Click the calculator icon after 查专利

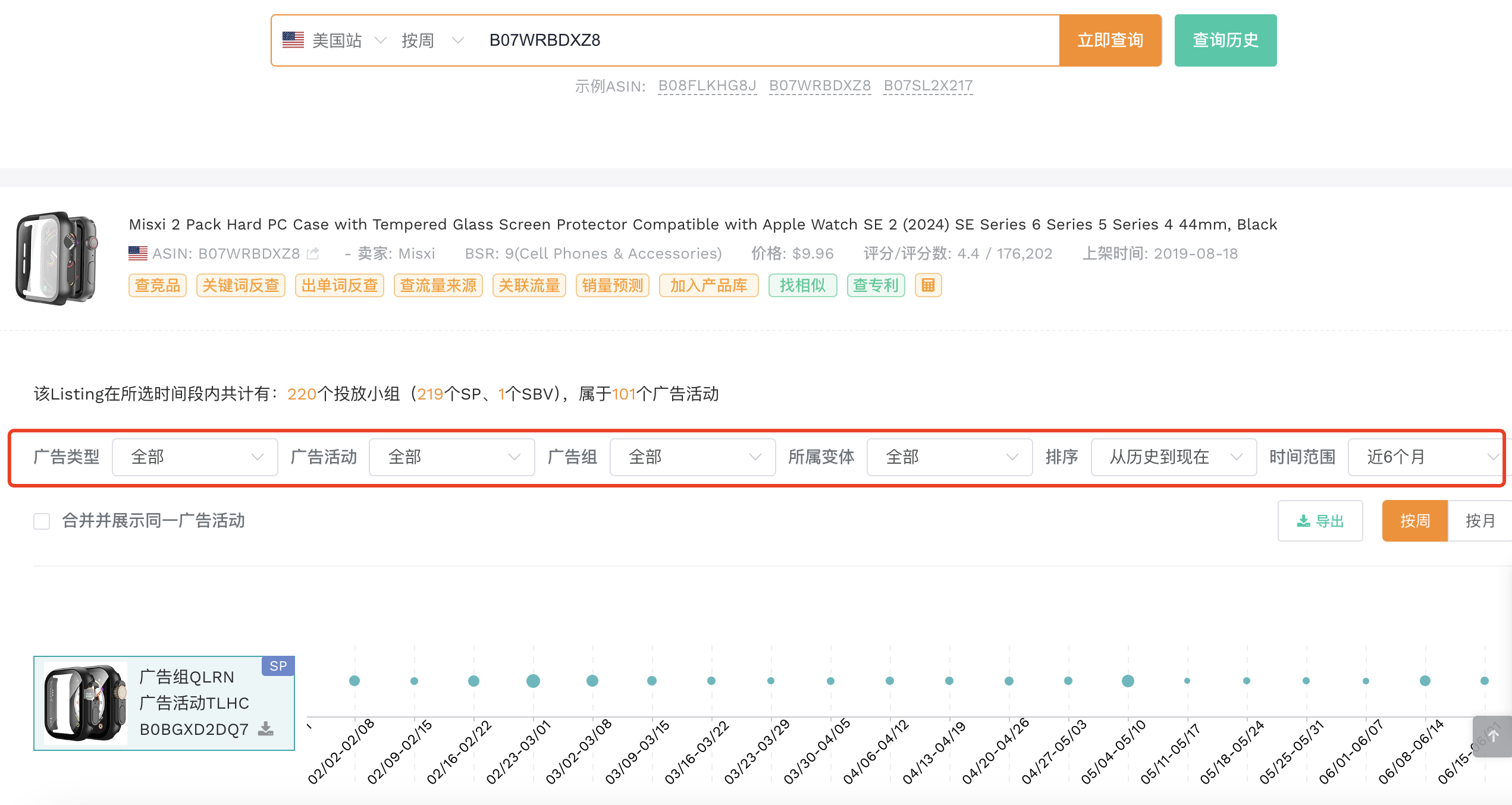[x=928, y=285]
